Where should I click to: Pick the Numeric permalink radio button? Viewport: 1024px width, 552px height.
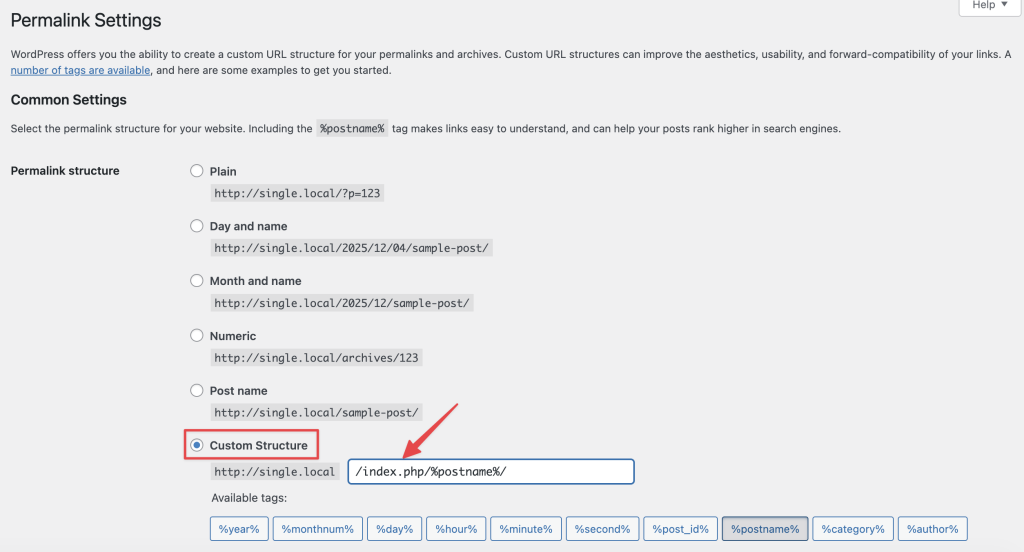(x=197, y=336)
